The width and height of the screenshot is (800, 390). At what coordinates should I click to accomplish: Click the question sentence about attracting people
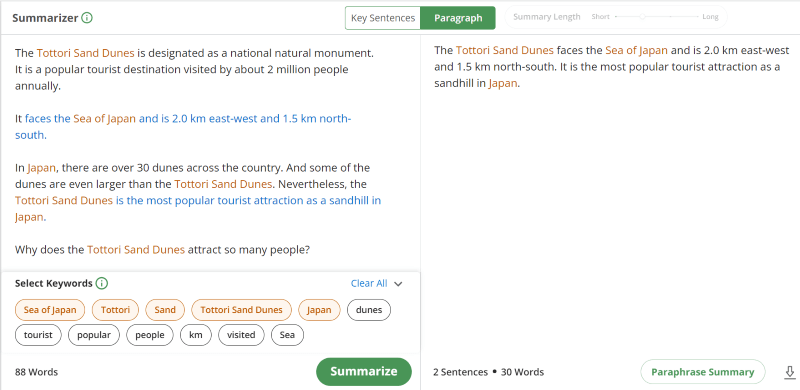coord(162,250)
